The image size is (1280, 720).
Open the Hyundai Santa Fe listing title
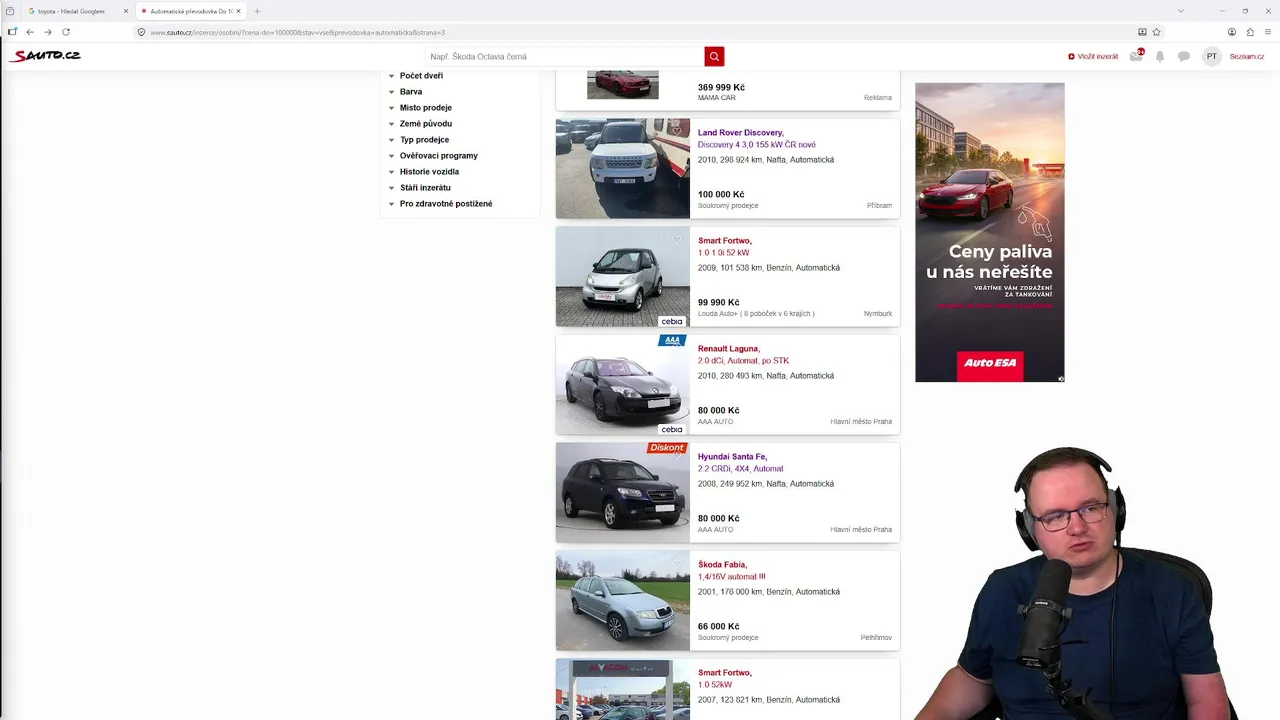pos(732,456)
